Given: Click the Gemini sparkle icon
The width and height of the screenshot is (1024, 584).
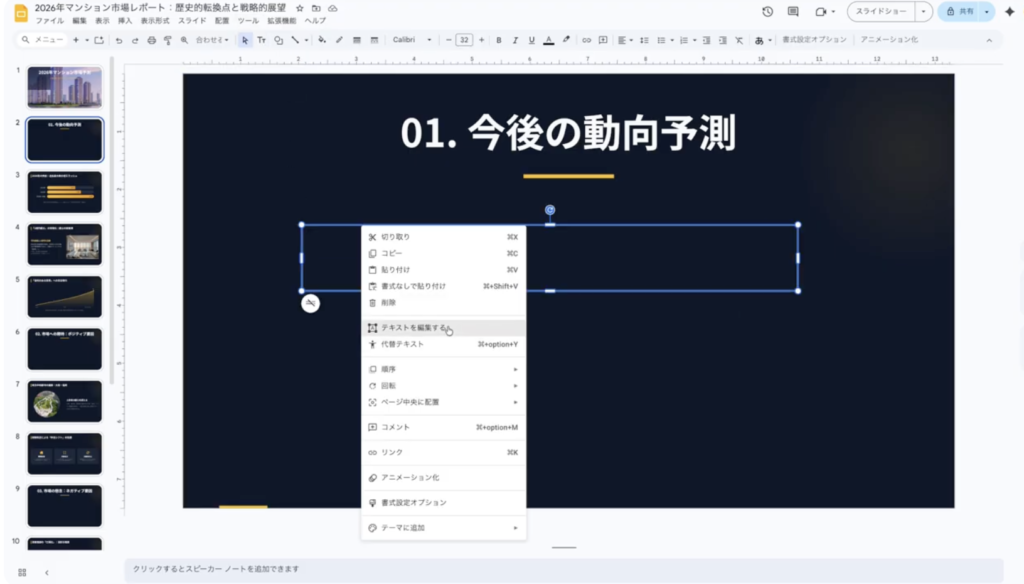Looking at the screenshot, I should 1009,12.
